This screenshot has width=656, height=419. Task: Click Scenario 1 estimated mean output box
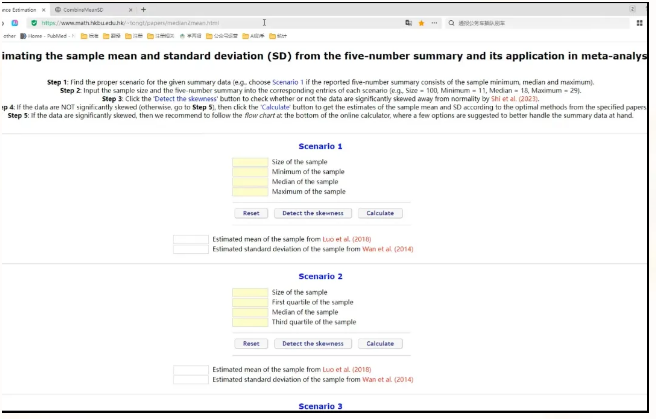[x=191, y=239]
